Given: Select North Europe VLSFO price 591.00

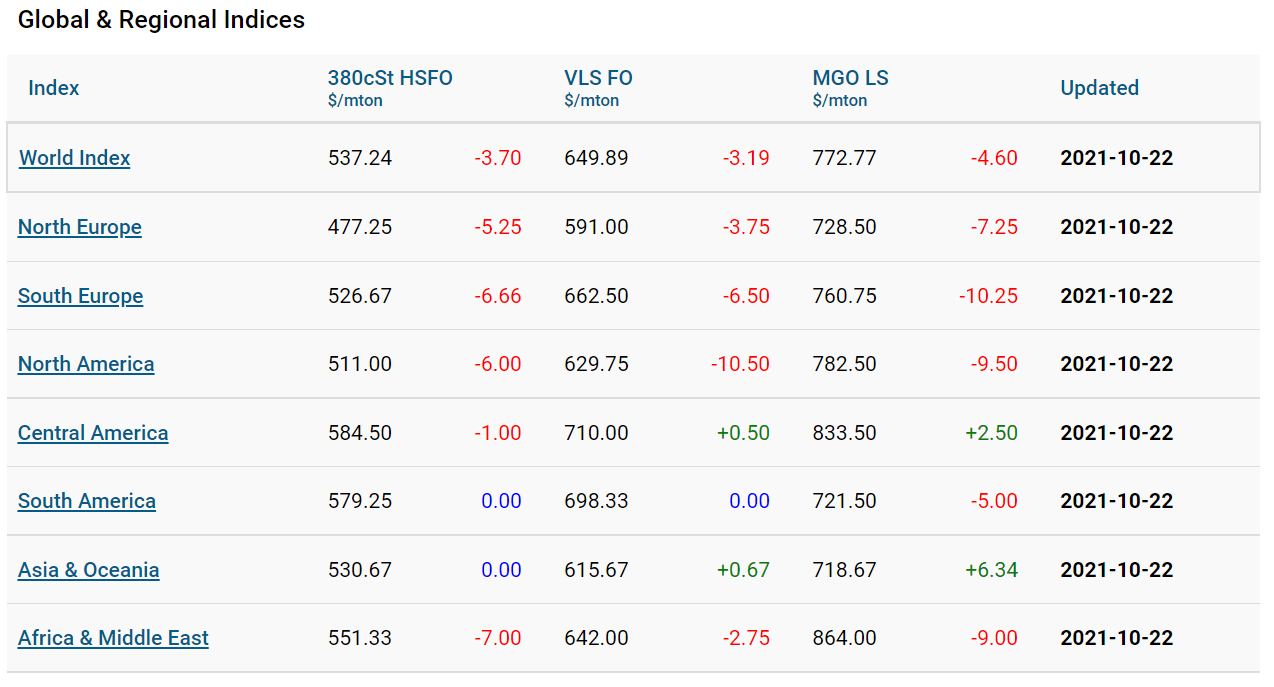Looking at the screenshot, I should click(596, 227).
